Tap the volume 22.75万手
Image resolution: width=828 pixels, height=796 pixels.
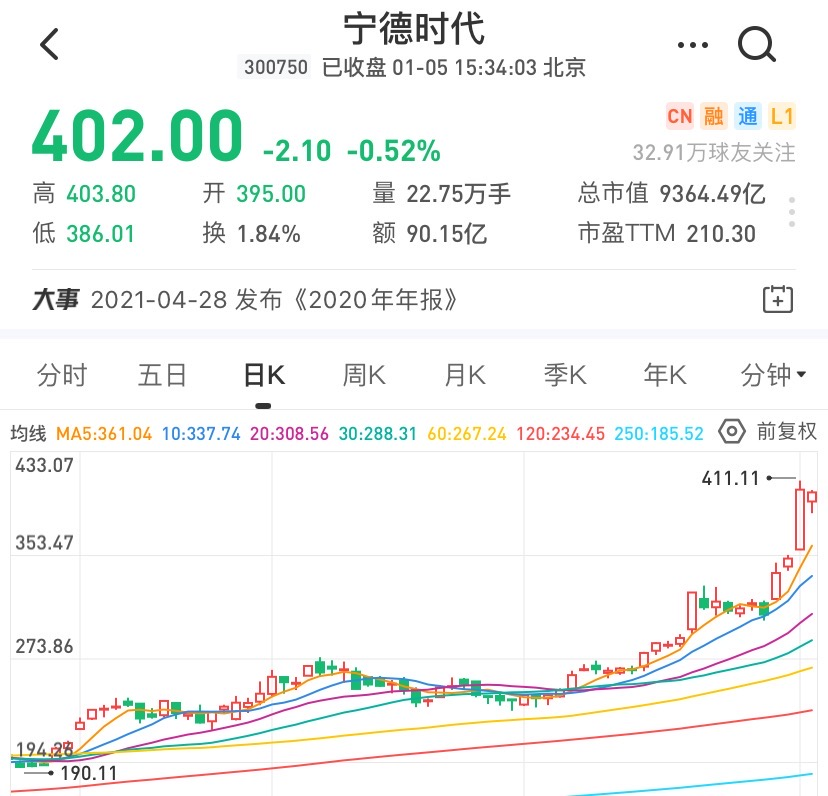(458, 194)
